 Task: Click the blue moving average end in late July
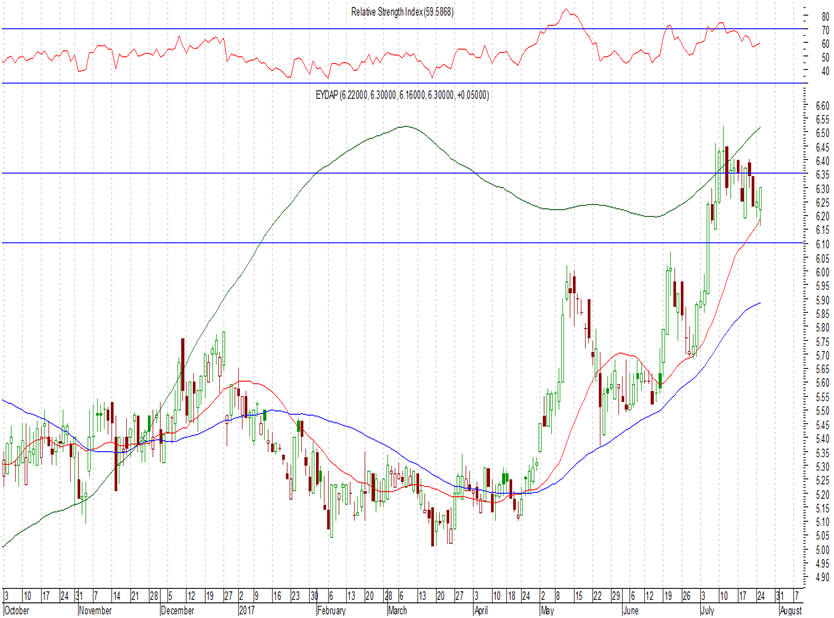click(759, 303)
